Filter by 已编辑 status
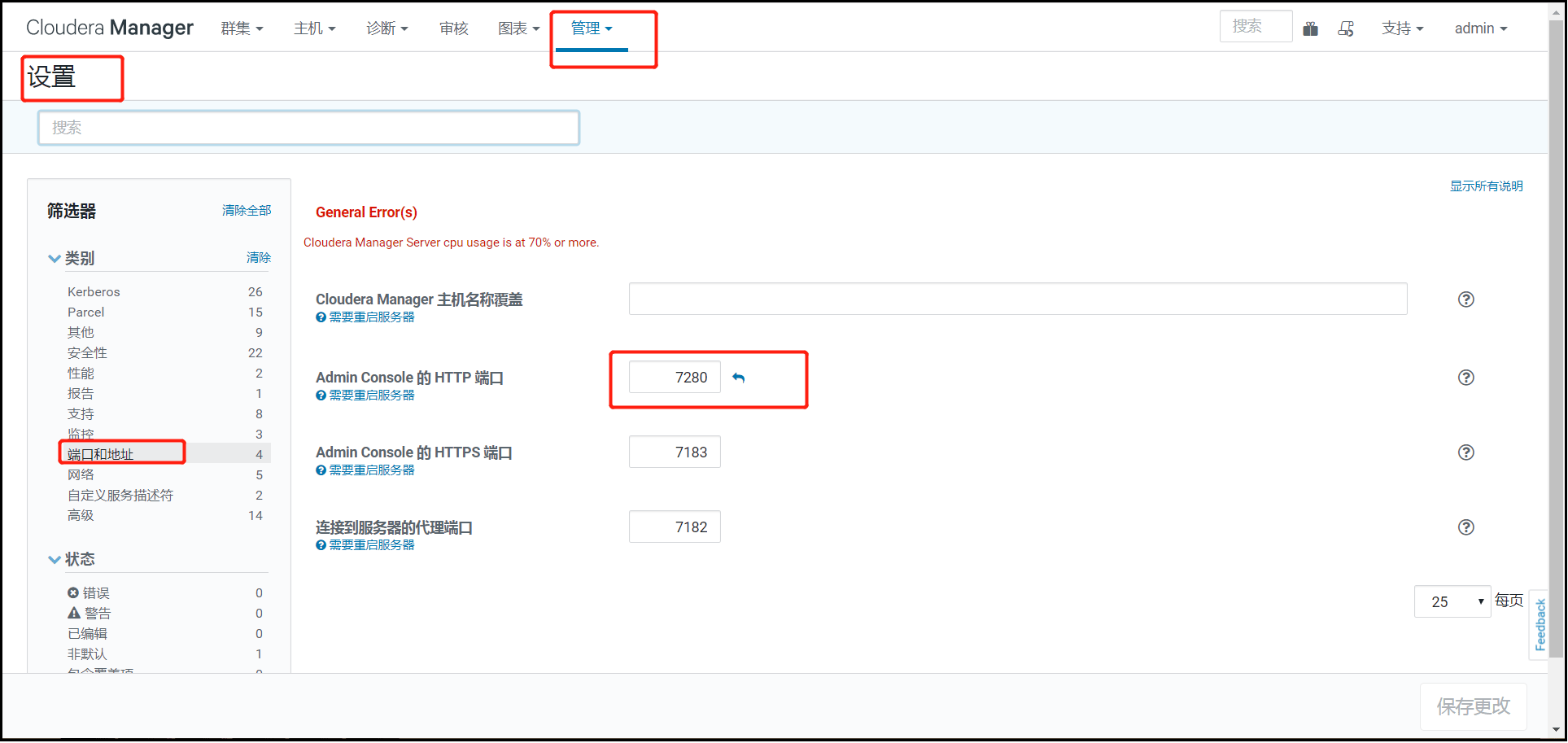1568x743 pixels. click(x=165, y=634)
